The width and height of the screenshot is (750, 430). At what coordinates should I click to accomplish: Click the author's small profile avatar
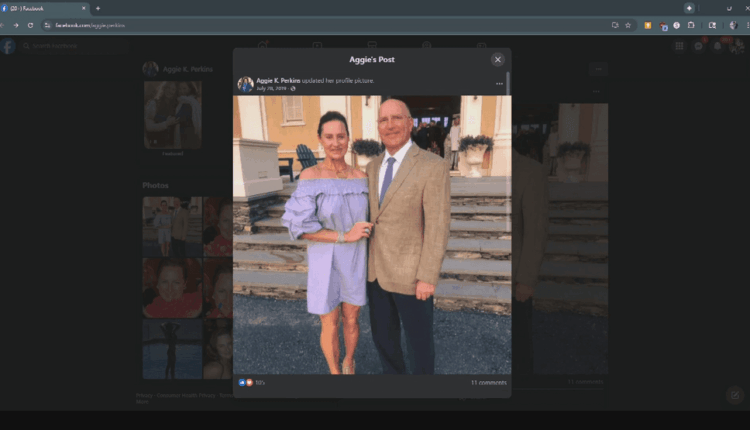[x=245, y=85]
